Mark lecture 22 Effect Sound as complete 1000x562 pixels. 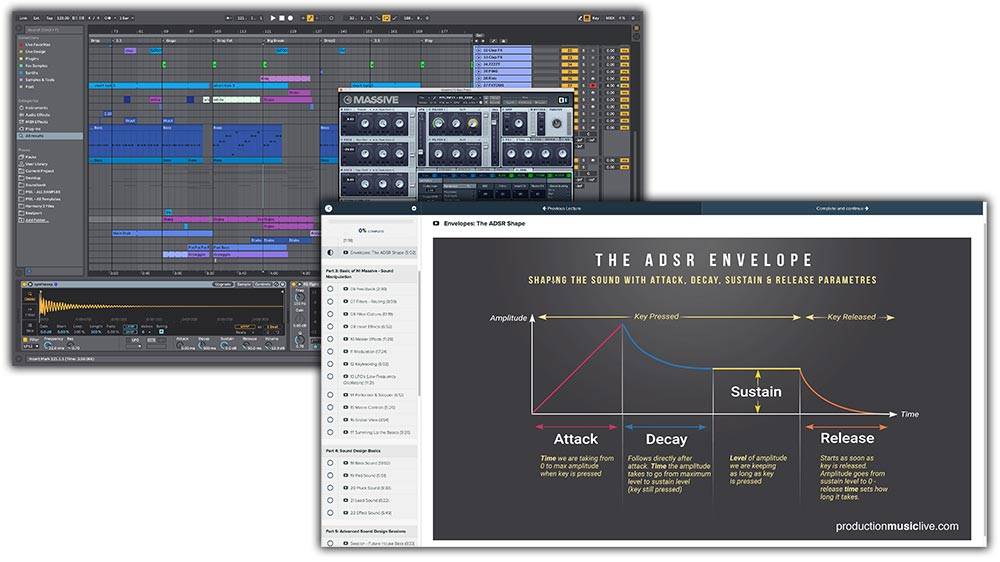click(x=330, y=513)
